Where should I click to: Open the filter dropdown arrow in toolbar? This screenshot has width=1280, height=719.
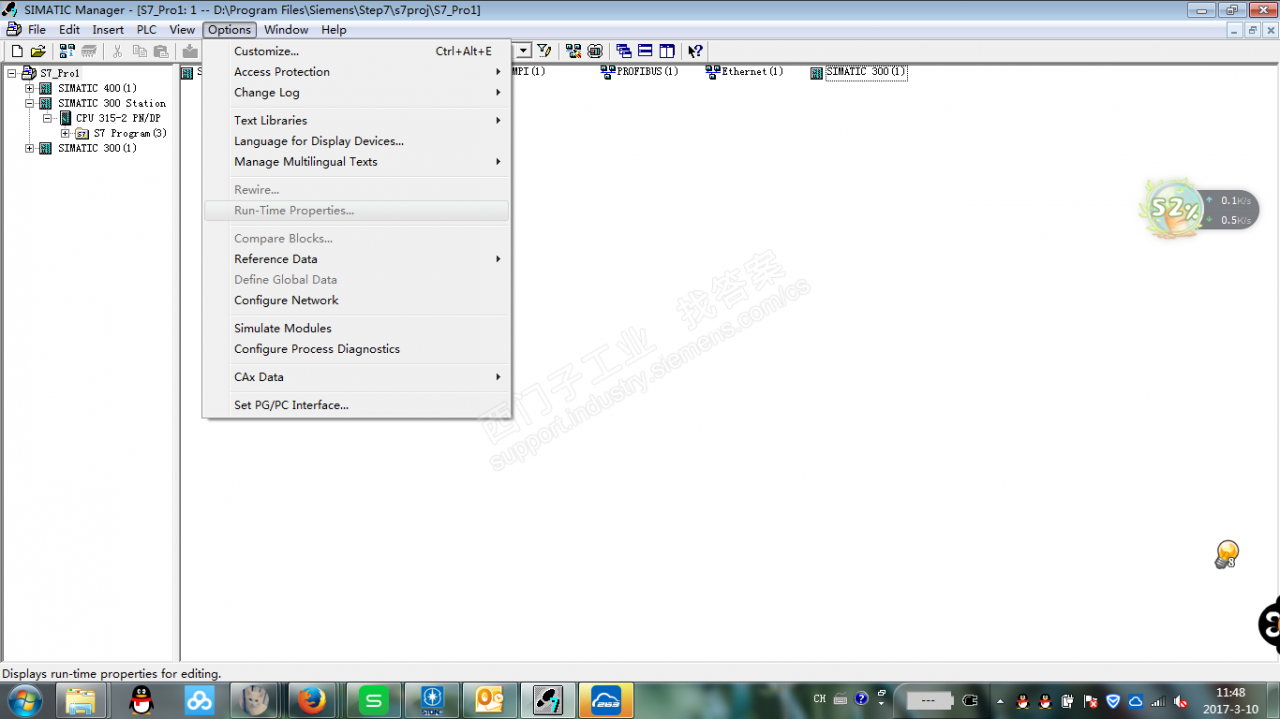[523, 51]
